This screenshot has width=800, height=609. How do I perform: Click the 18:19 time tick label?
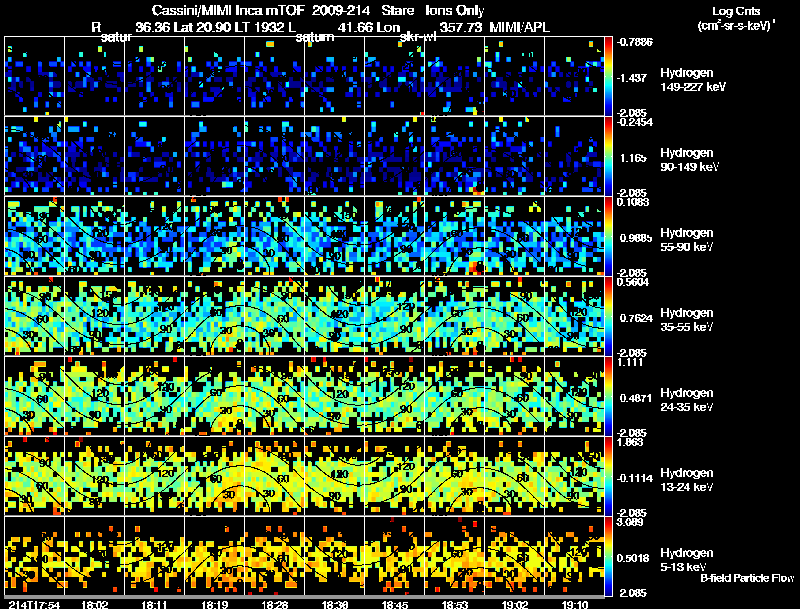pos(215,604)
